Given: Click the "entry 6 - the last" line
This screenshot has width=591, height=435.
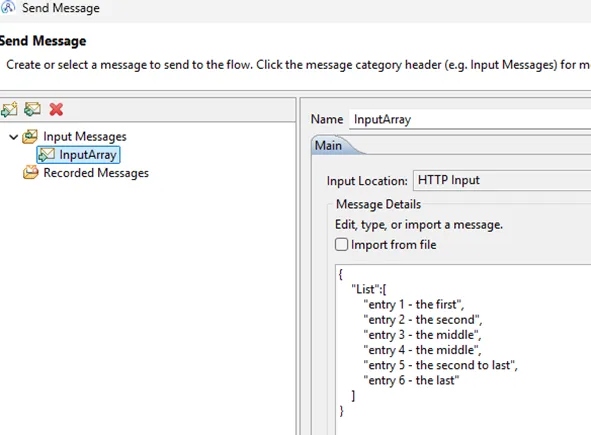Looking at the screenshot, I should click(411, 380).
